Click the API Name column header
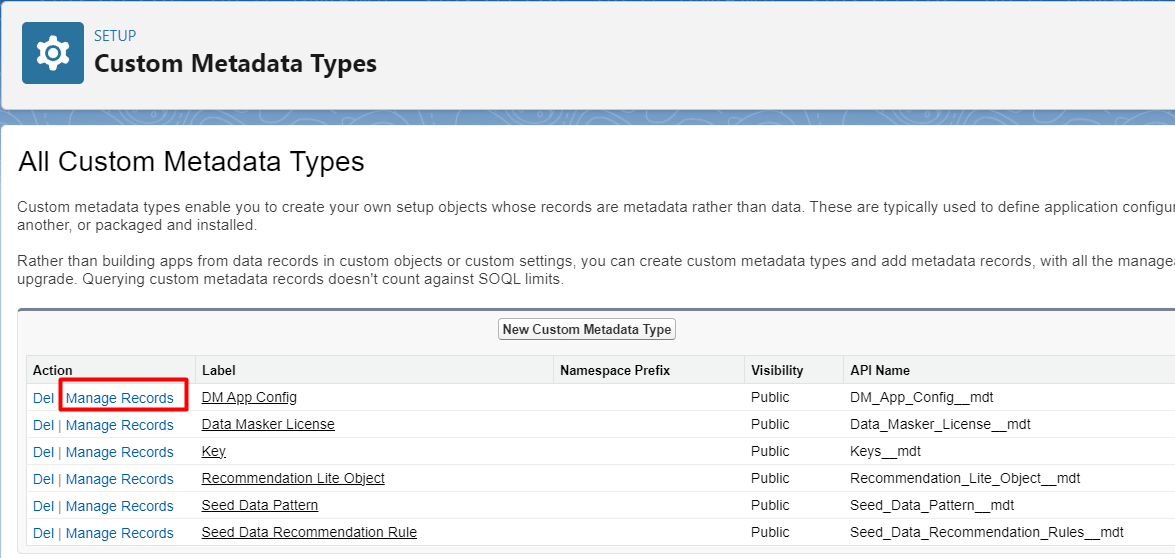Image resolution: width=1175 pixels, height=558 pixels. point(879,370)
